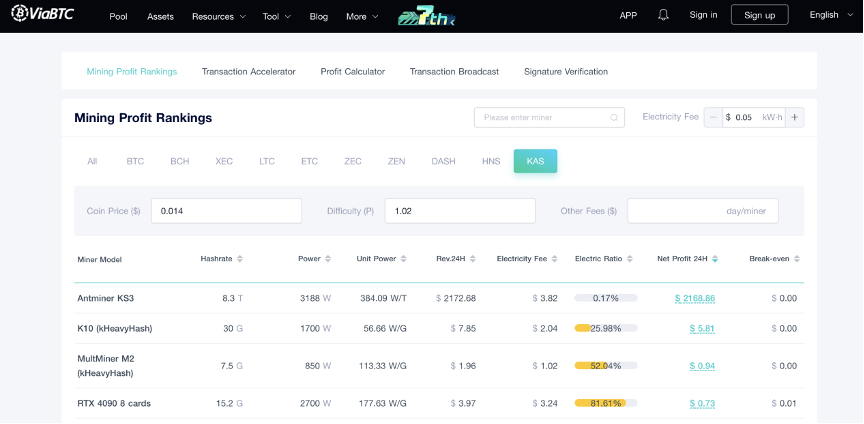Click the 25.98% electric ratio bar
Image resolution: width=864 pixels, height=424 pixels.
(606, 329)
